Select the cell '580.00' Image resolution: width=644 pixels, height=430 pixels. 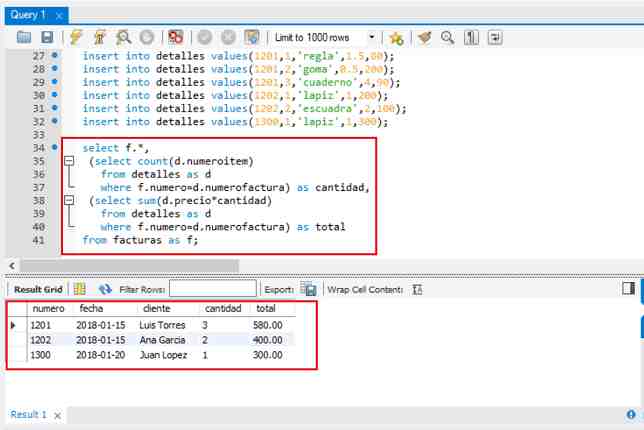point(267,325)
